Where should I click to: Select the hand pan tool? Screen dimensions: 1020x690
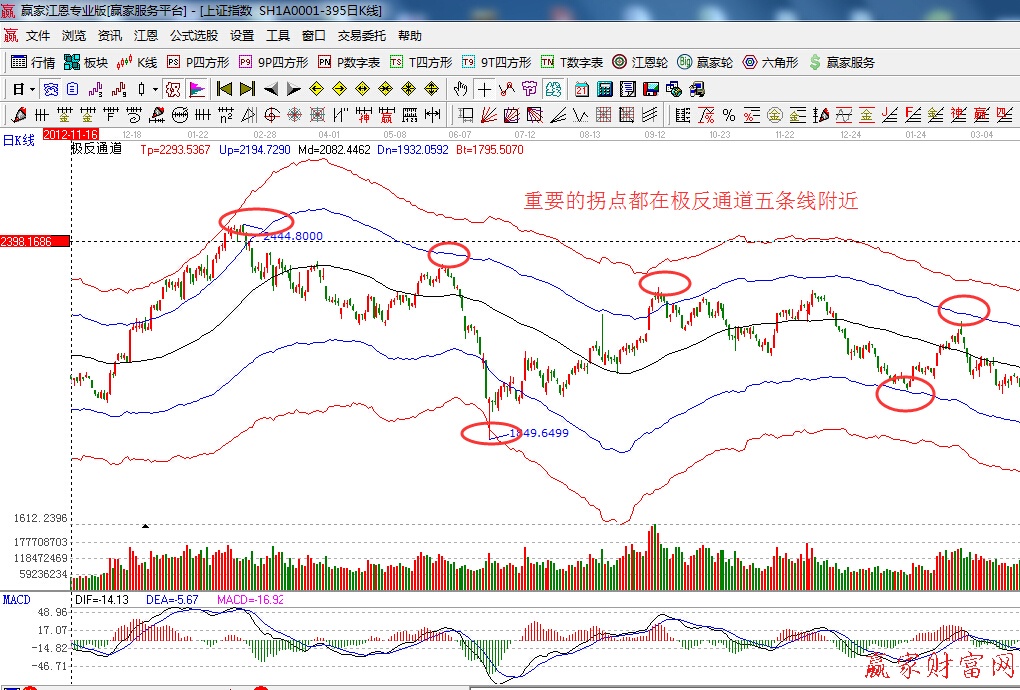tap(461, 89)
